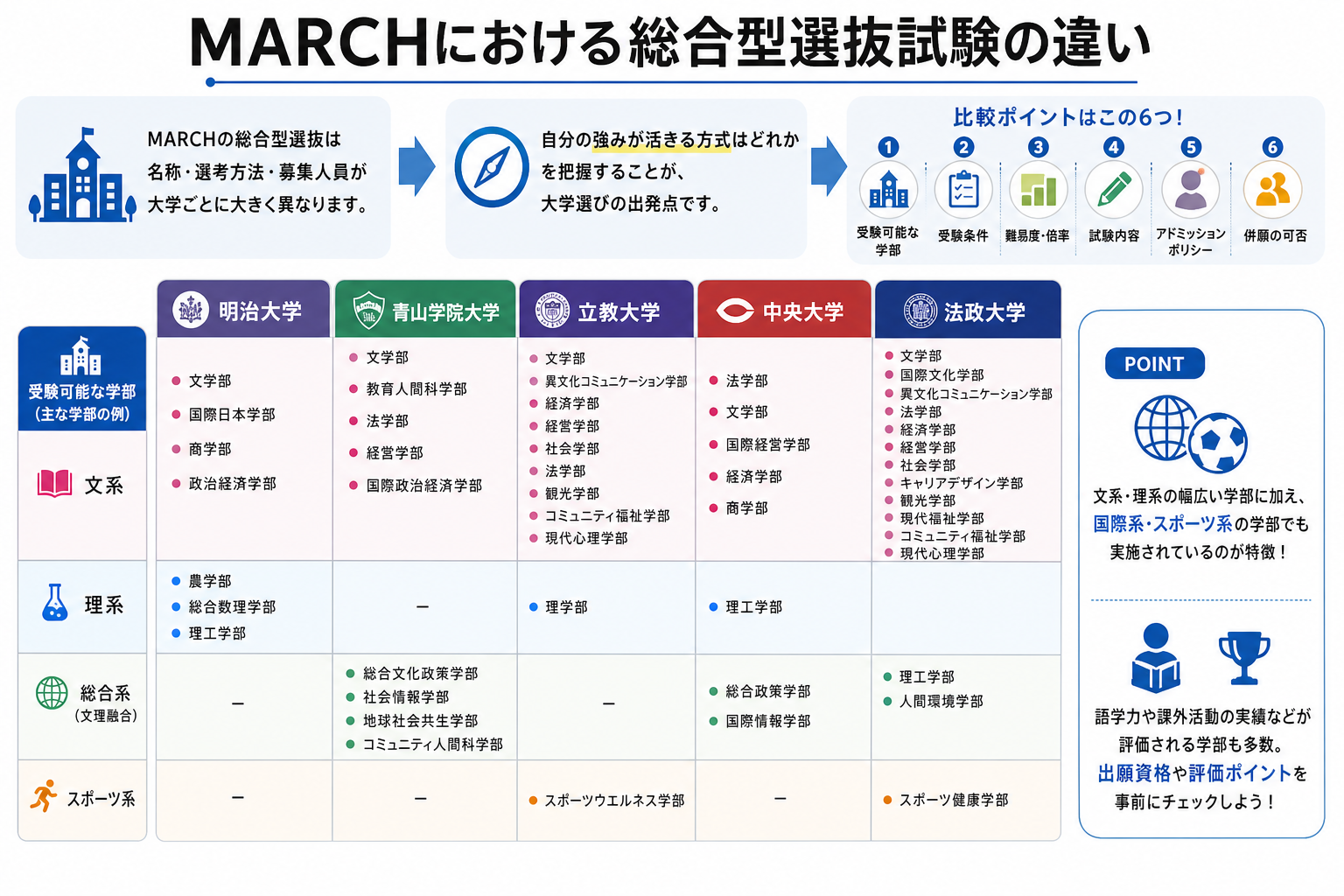The width and height of the screenshot is (1344, 896).
Task: Select the 立教大学 column header
Action: 606,309
